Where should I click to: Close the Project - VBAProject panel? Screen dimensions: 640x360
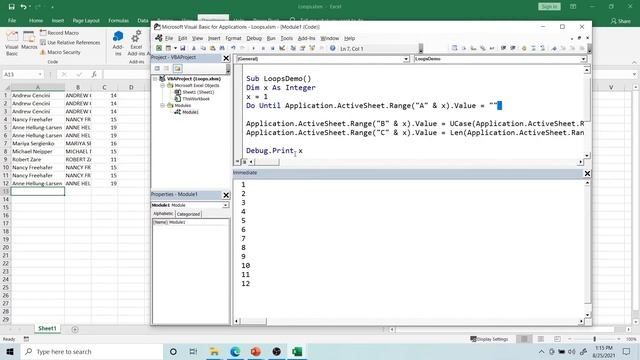226,58
